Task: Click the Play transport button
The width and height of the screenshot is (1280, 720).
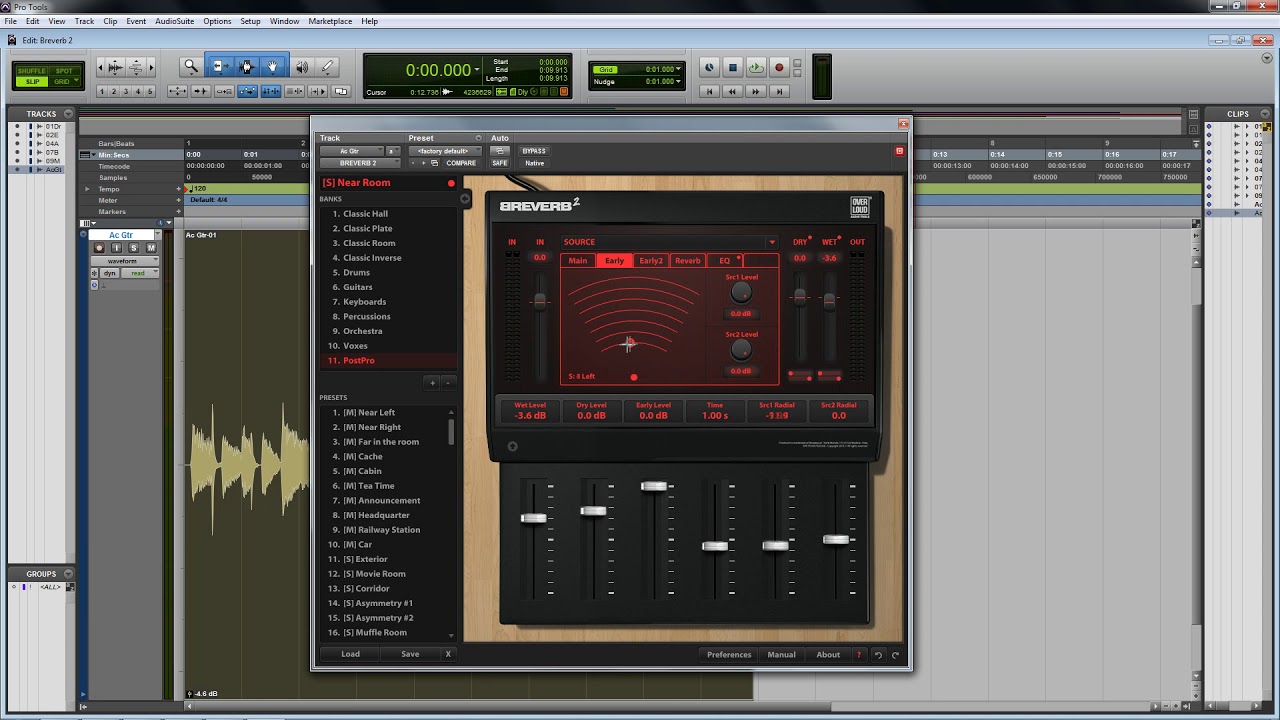Action: (755, 68)
